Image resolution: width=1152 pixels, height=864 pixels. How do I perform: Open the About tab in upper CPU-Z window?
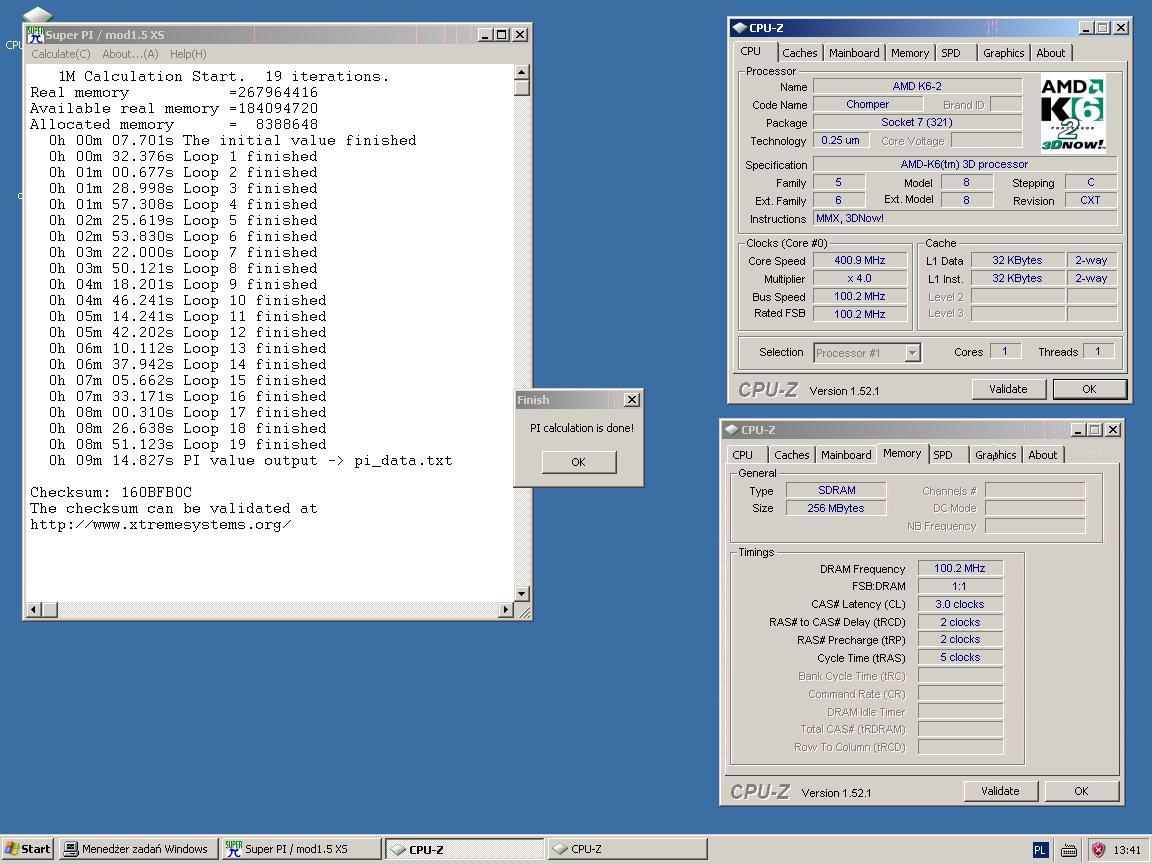pos(1051,53)
